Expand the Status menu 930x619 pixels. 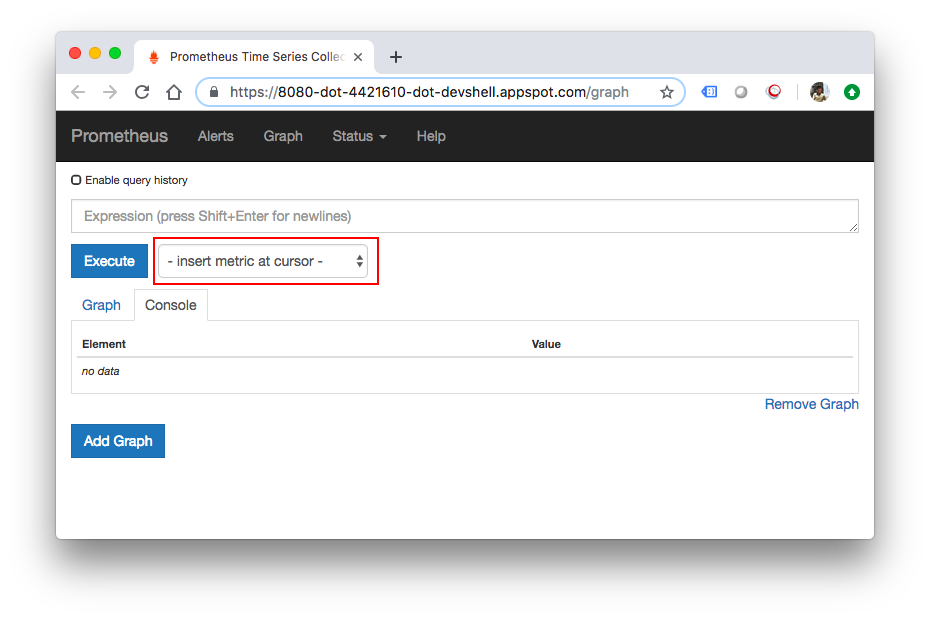[x=359, y=136]
